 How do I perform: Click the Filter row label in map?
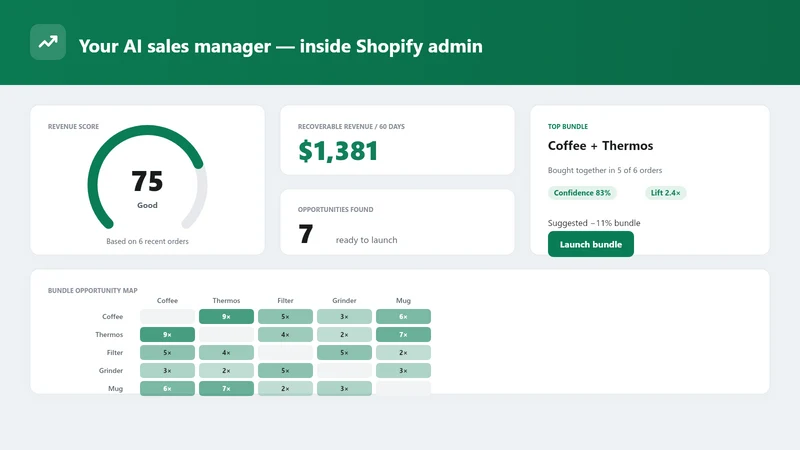coord(115,353)
